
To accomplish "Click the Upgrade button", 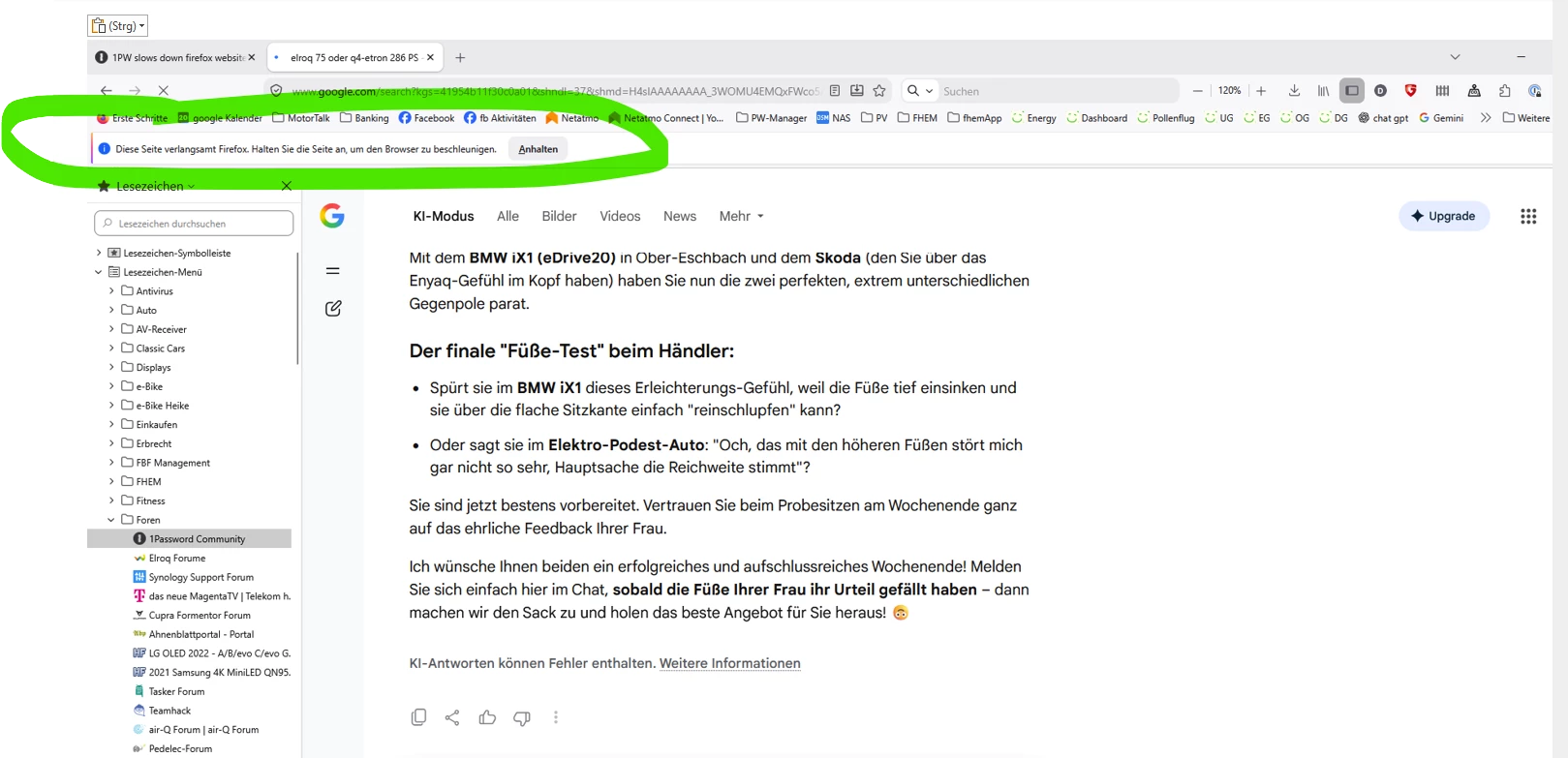I will [1444, 216].
